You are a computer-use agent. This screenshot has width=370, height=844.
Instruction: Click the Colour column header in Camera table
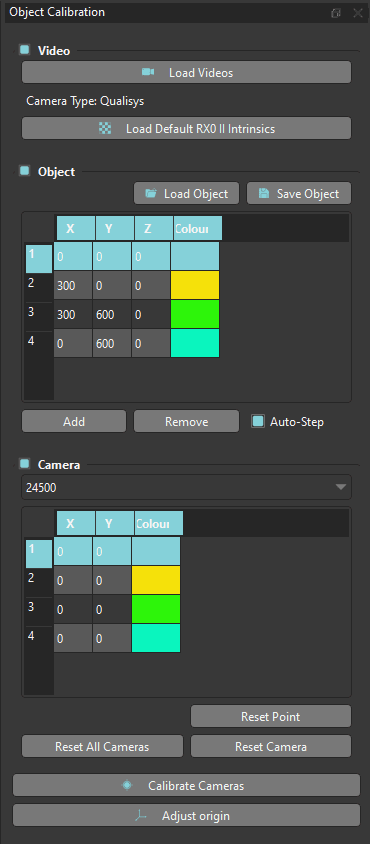[159, 523]
